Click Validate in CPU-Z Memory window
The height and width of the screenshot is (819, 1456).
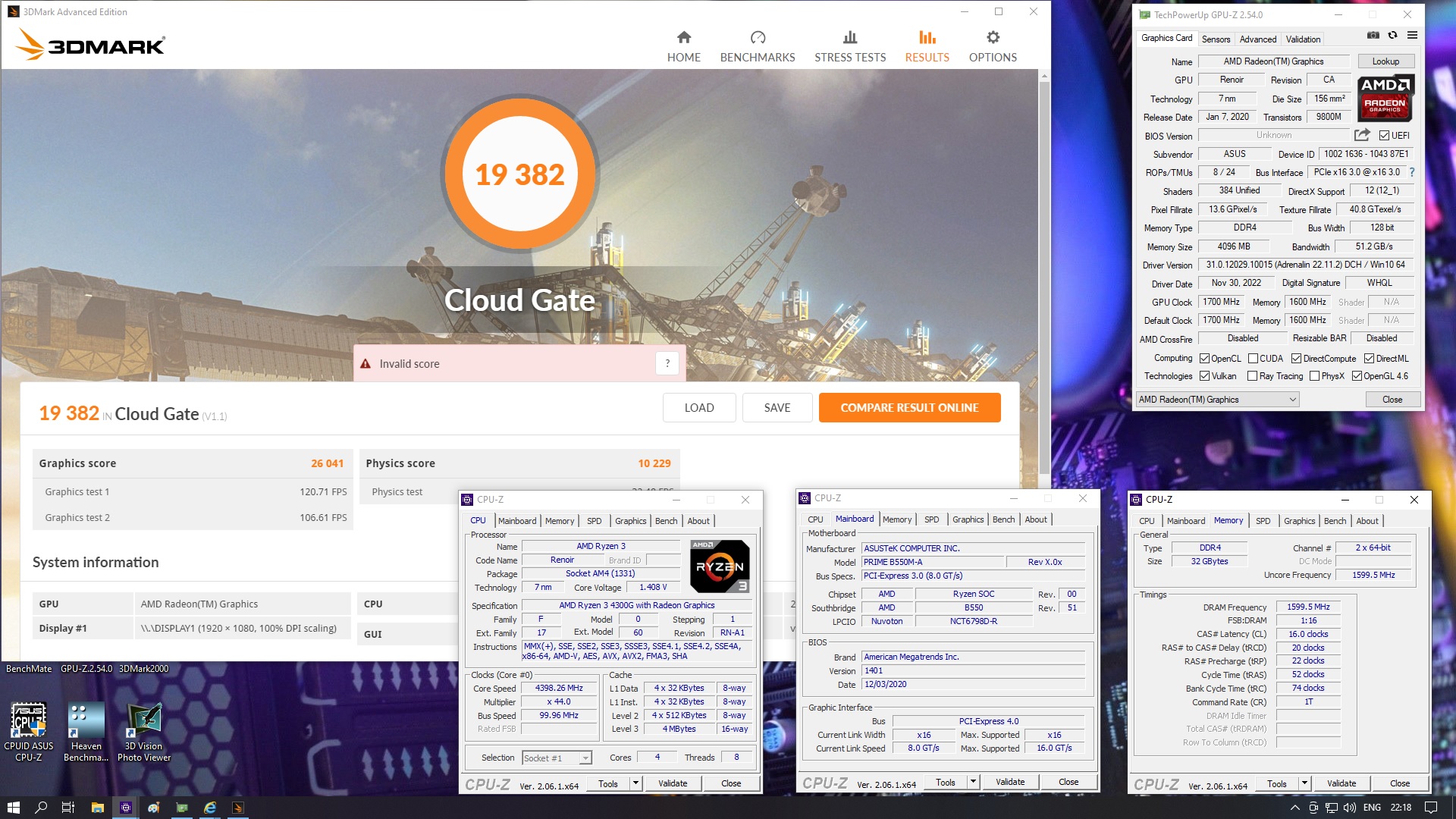(1341, 783)
